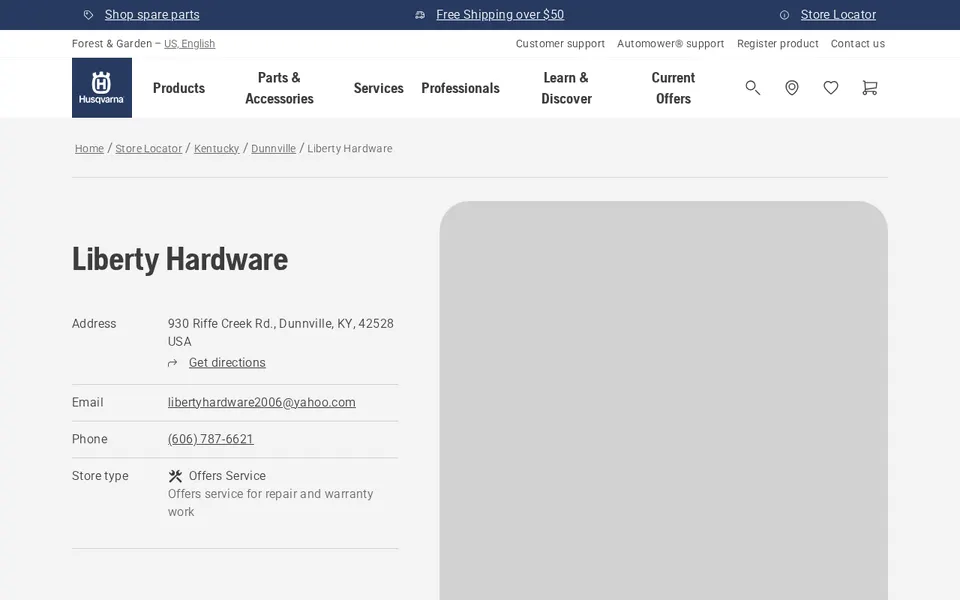Image resolution: width=960 pixels, height=600 pixels.
Task: Open the shopping cart icon
Action: [870, 88]
